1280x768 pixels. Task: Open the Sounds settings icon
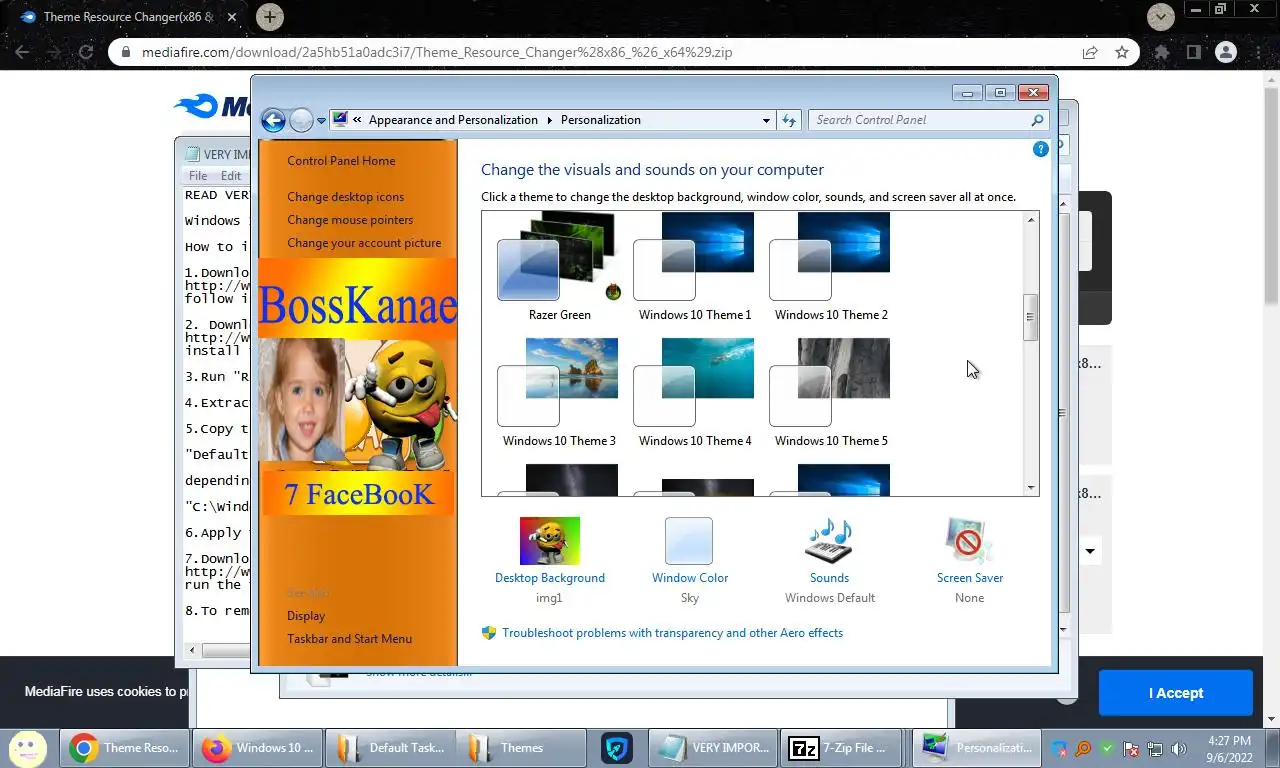click(x=829, y=541)
